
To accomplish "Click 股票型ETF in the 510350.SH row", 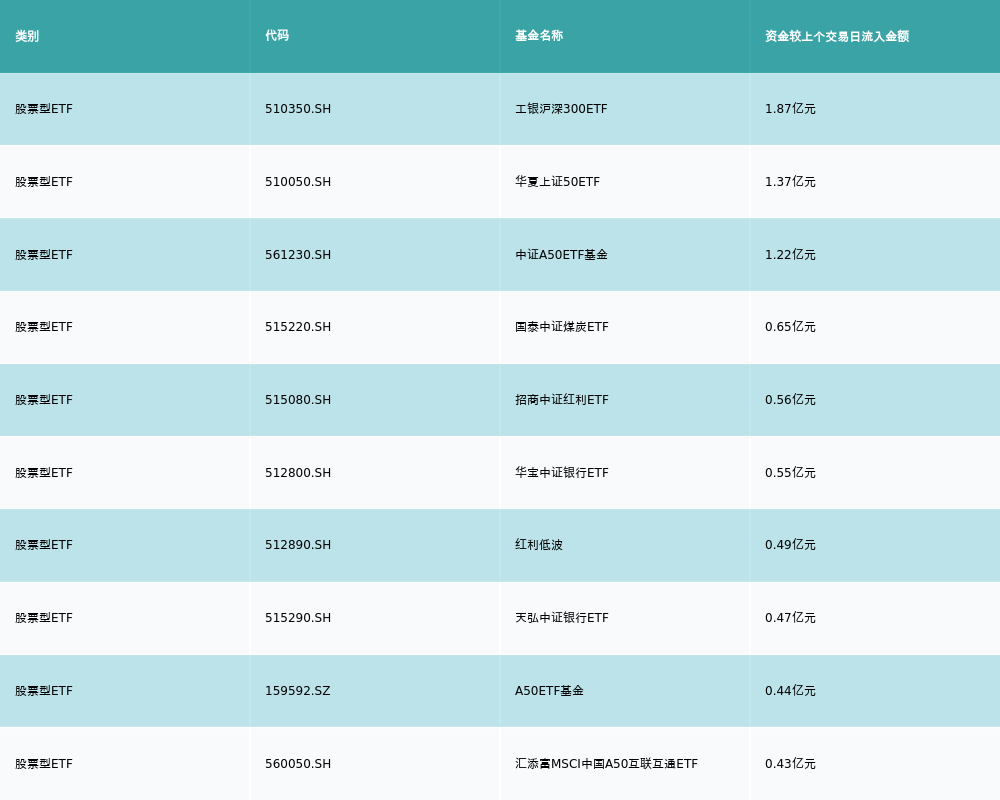I will point(44,109).
